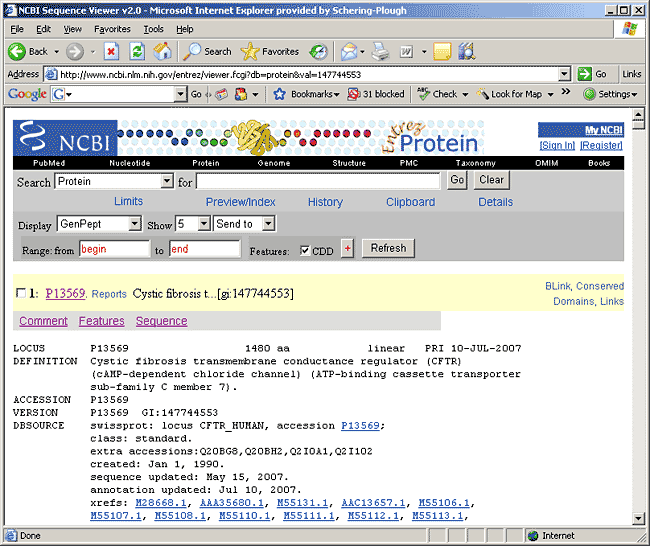Click the Forward arrow icon
Screen dimensions: 650x546
click(x=75, y=52)
